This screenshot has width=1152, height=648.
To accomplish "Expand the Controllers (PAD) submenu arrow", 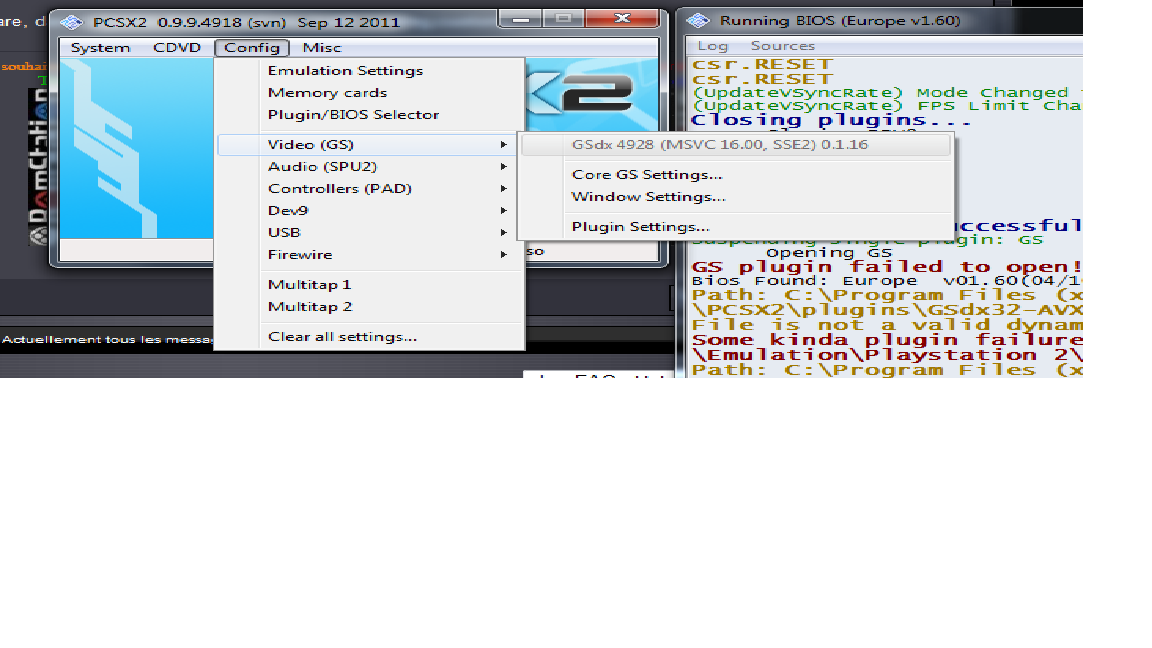I will (503, 189).
